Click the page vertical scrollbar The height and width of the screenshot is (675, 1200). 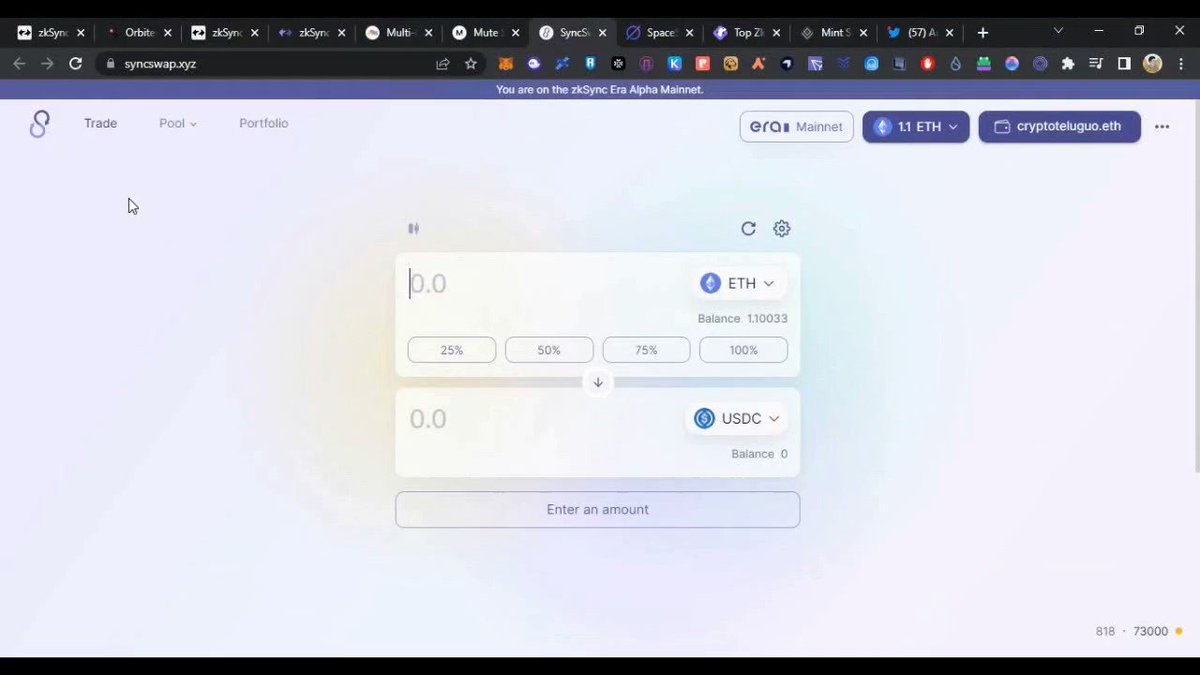click(x=1195, y=285)
